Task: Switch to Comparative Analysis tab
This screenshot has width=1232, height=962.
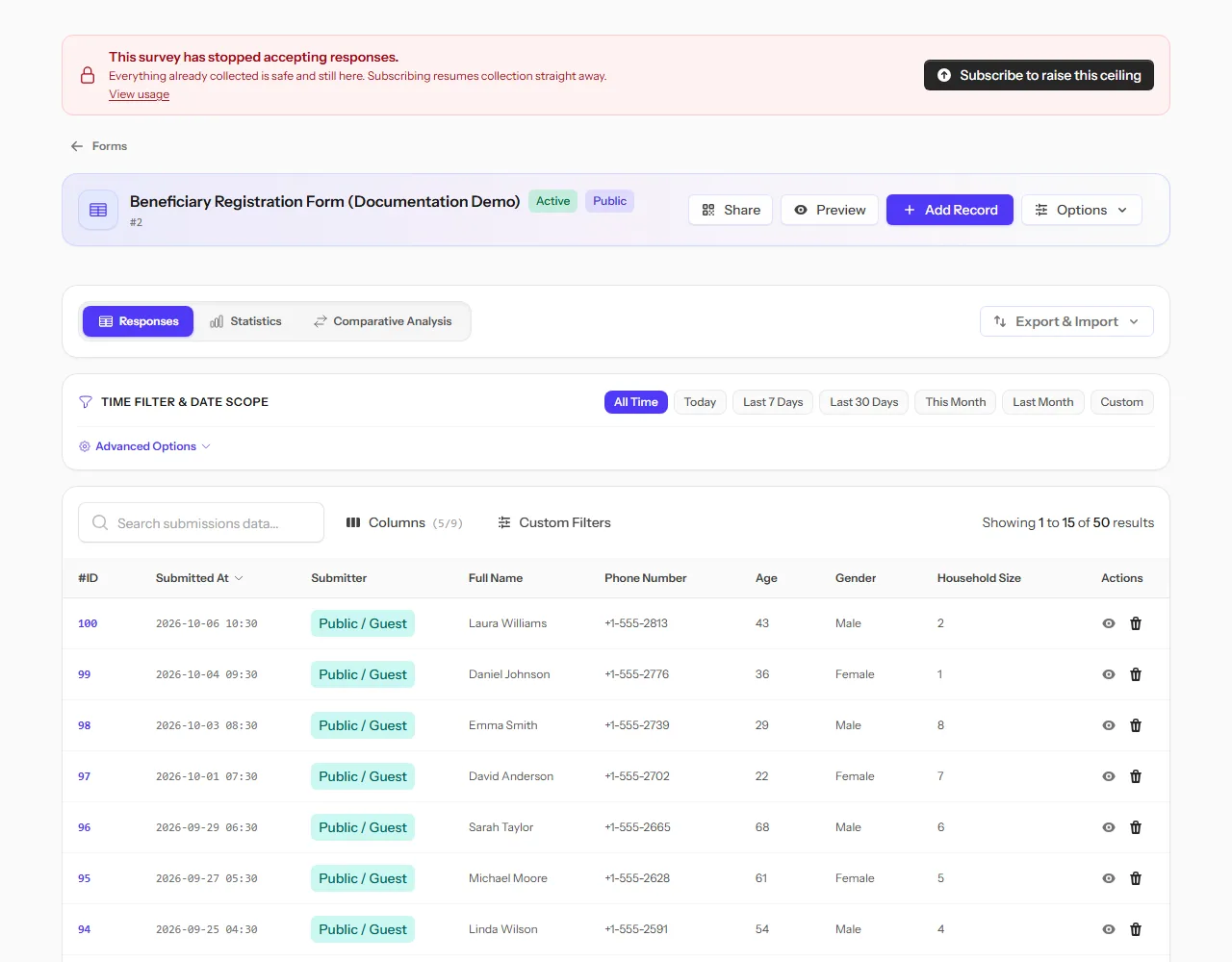Action: 383,321
